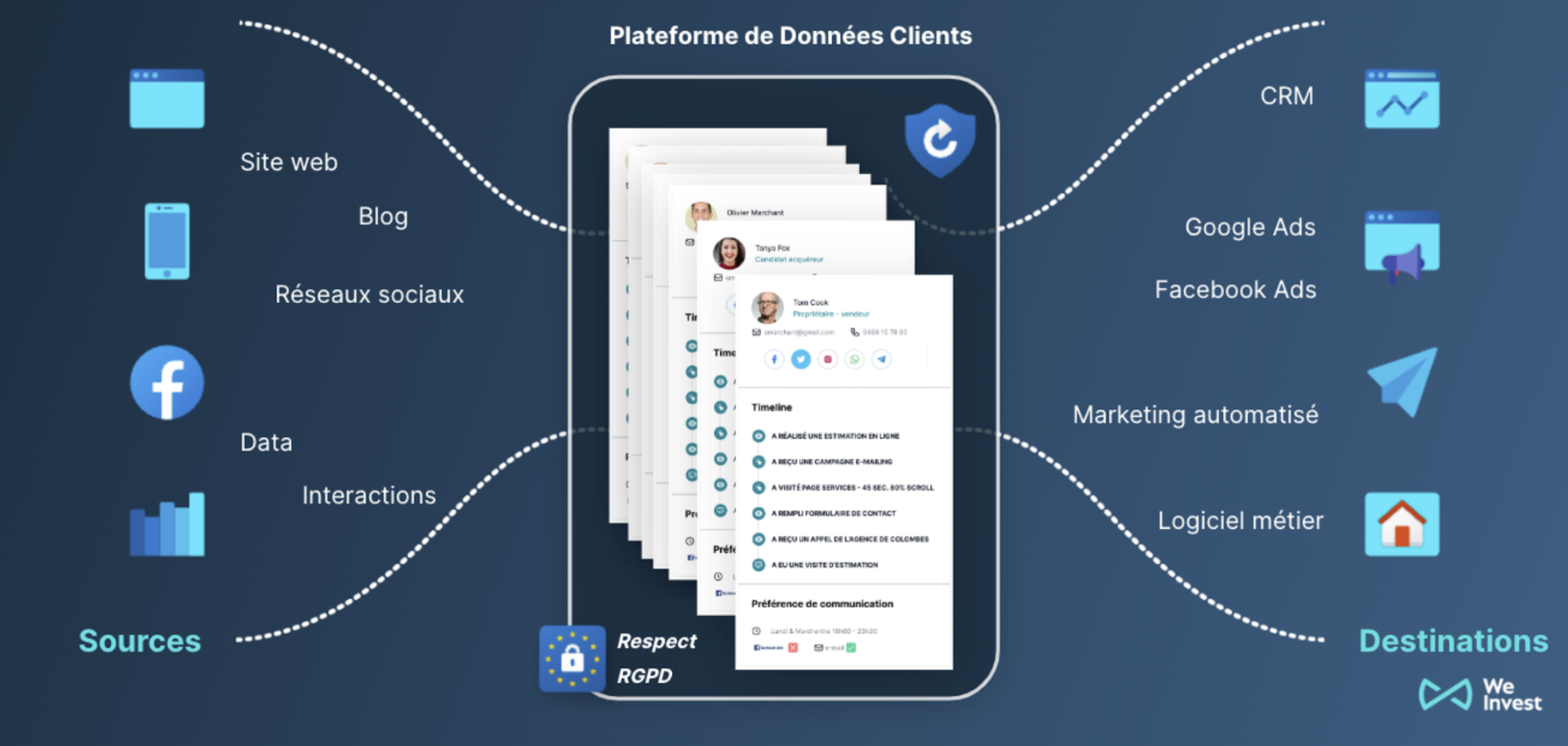
Task: Click the icon beside visité page services
Action: [x=758, y=488]
